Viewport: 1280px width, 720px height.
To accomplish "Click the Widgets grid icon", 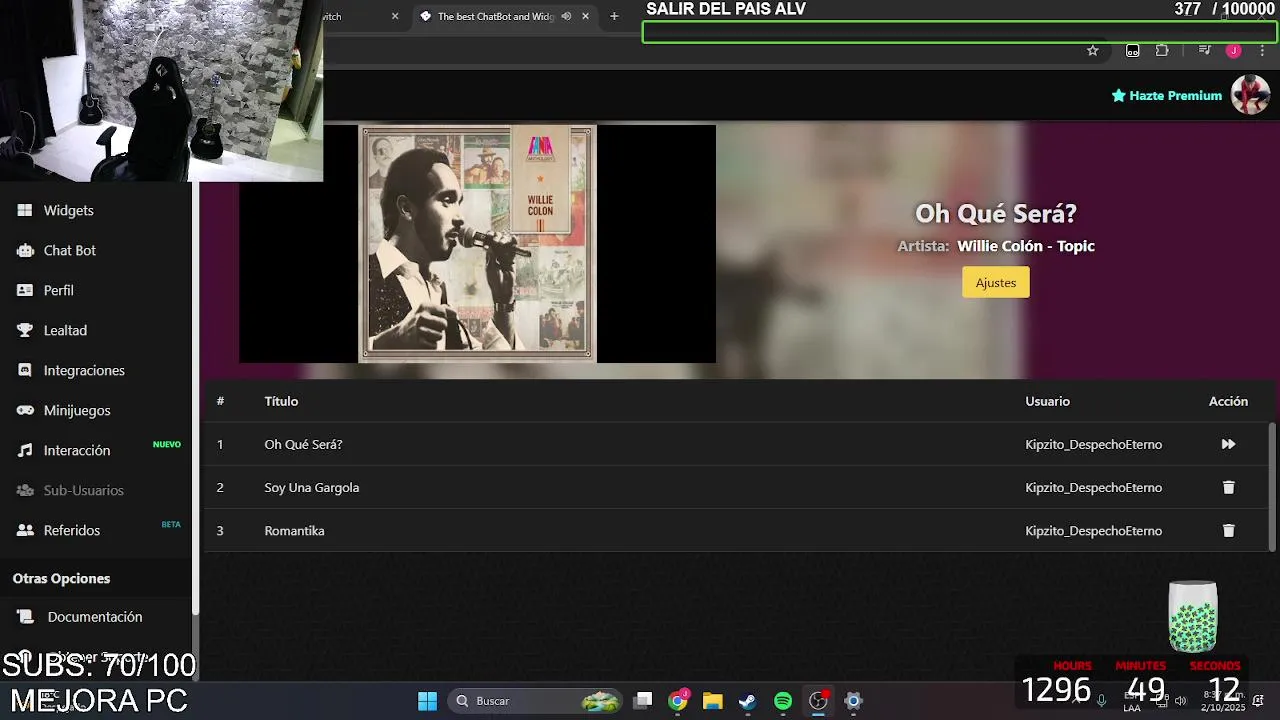I will [x=25, y=210].
